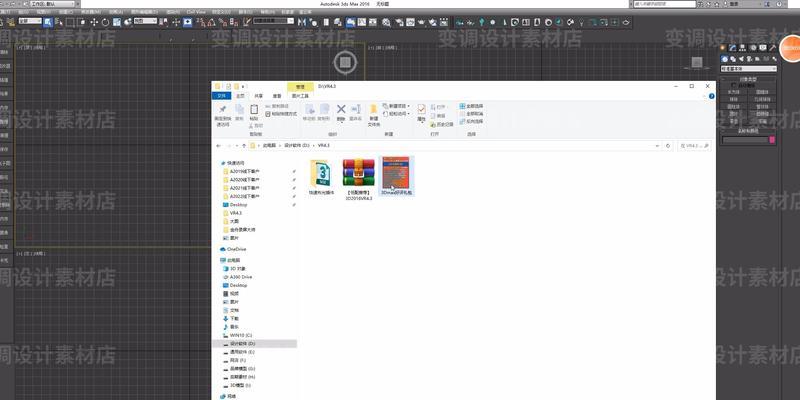Viewport: 800px width, 400px height.
Task: Click the Mirror tool icon
Action: pos(302,22)
